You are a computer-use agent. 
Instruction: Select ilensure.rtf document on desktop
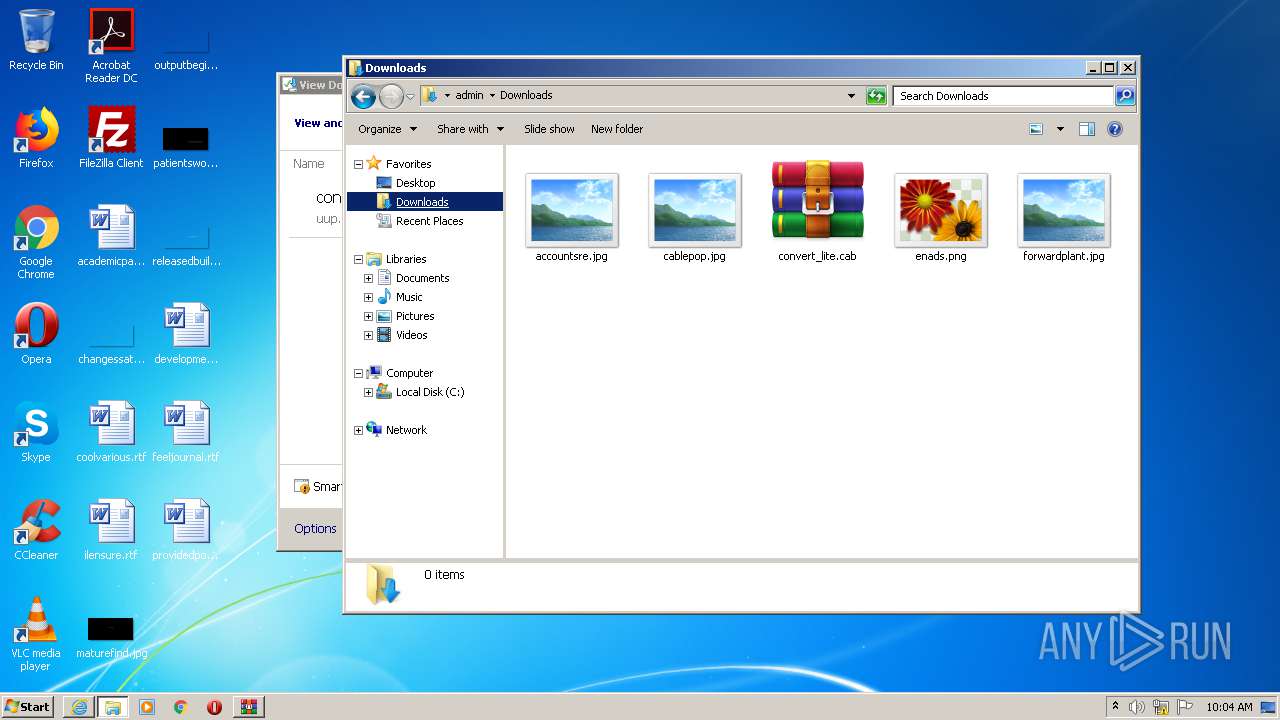(x=111, y=530)
